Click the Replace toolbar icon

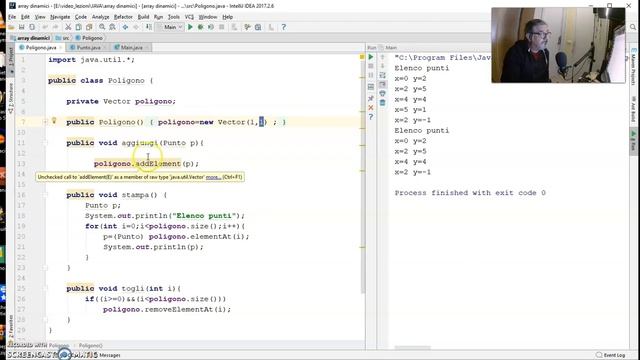[x=112, y=27]
